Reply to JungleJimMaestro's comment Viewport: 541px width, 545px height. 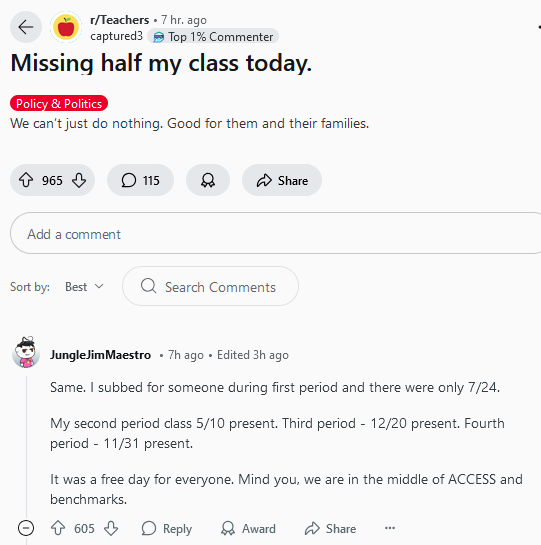click(x=167, y=528)
